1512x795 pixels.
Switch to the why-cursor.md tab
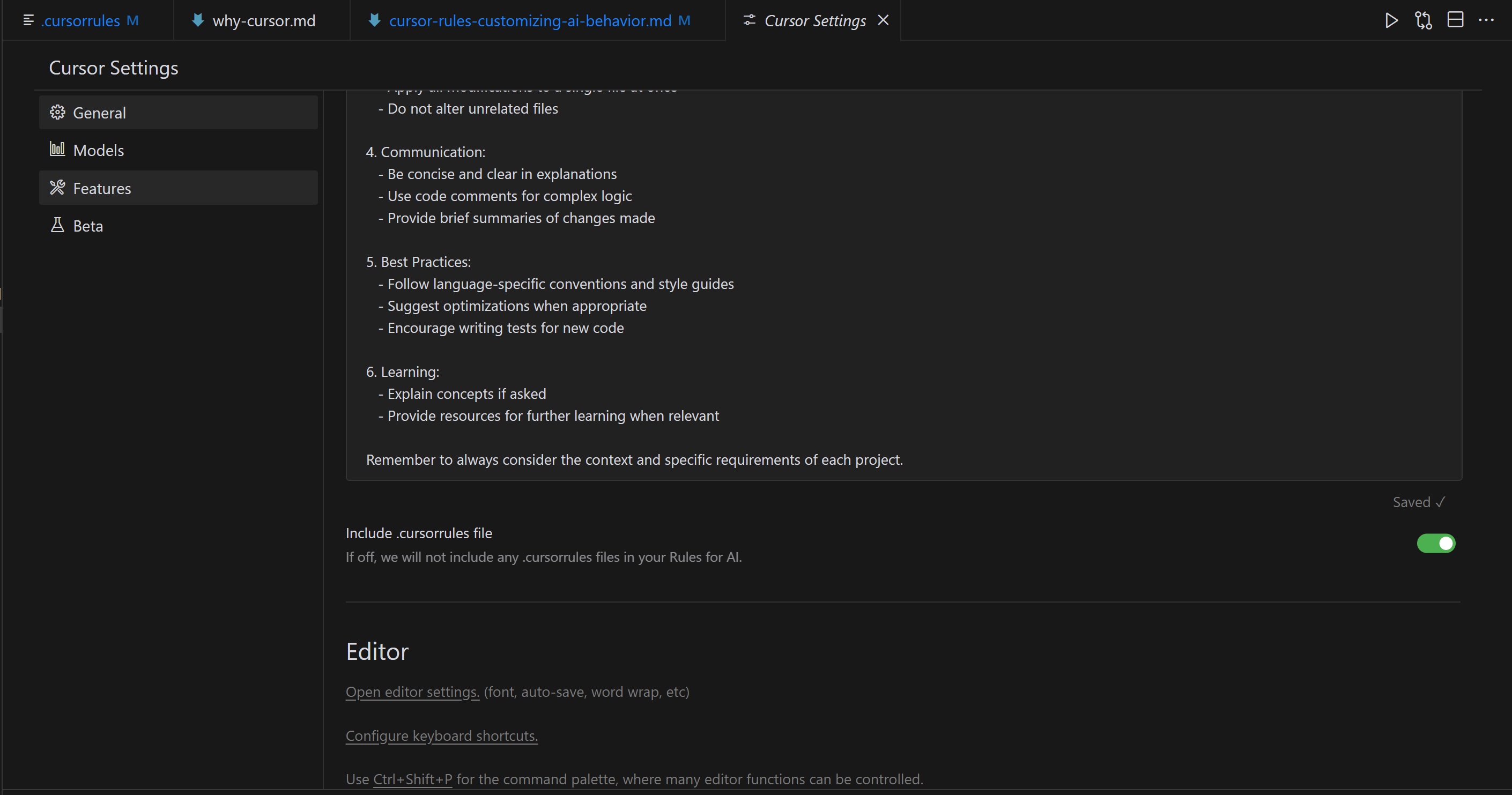[x=262, y=20]
